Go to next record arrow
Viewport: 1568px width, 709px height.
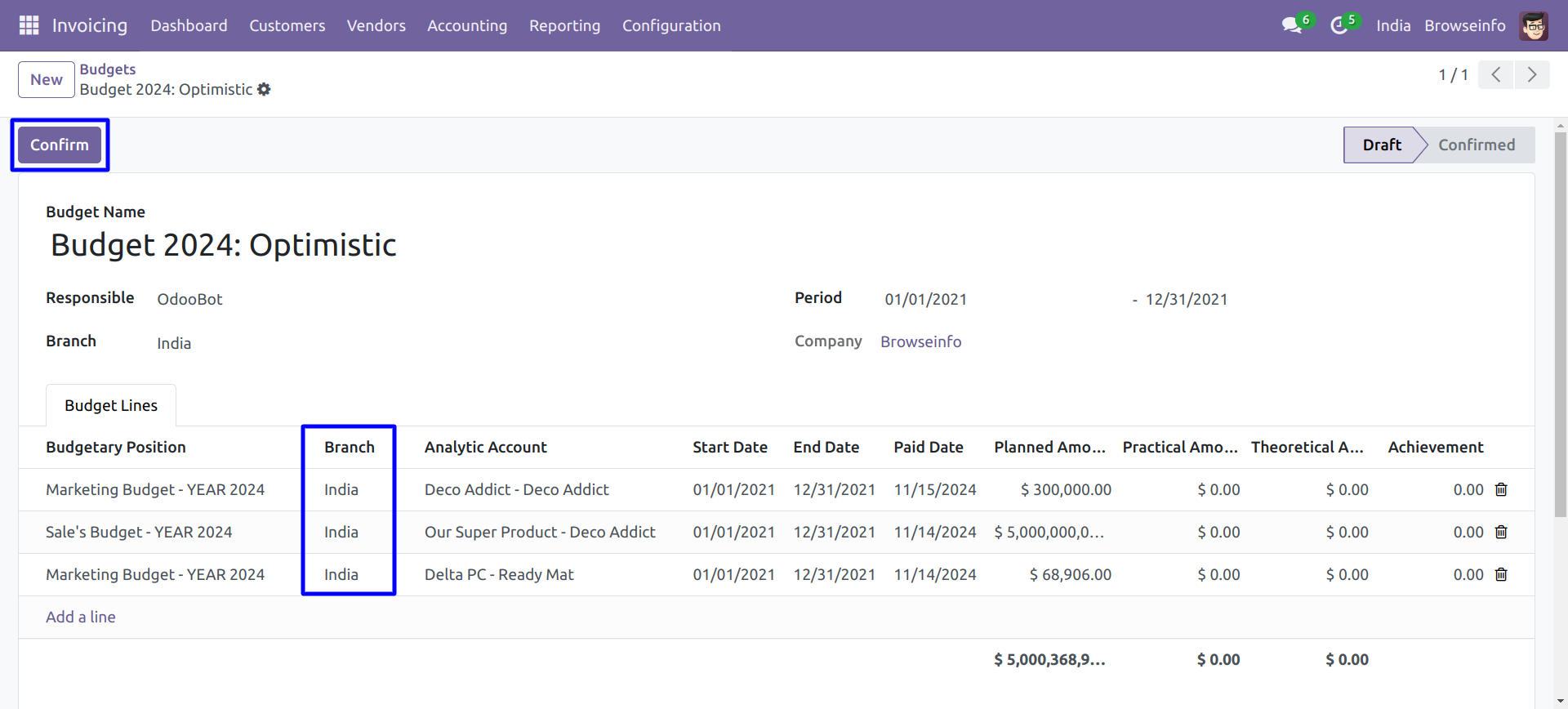click(1531, 75)
